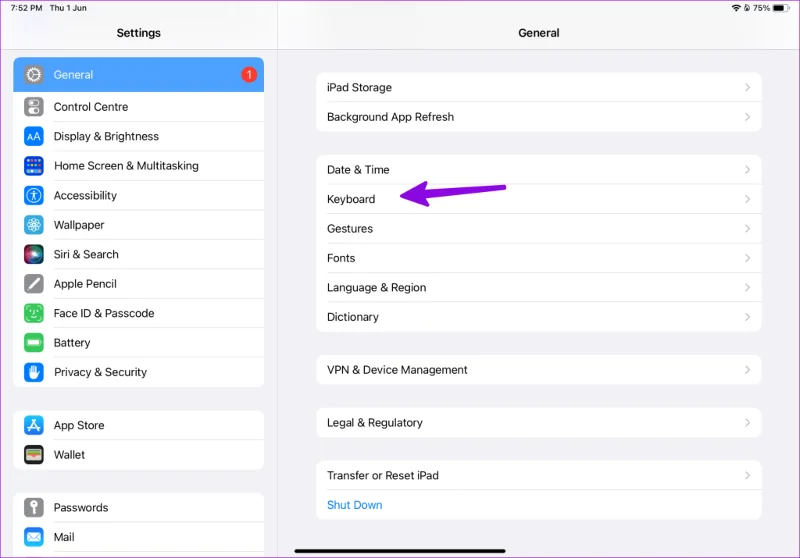Open the iPad Storage row
This screenshot has height=558, width=800.
tap(539, 87)
